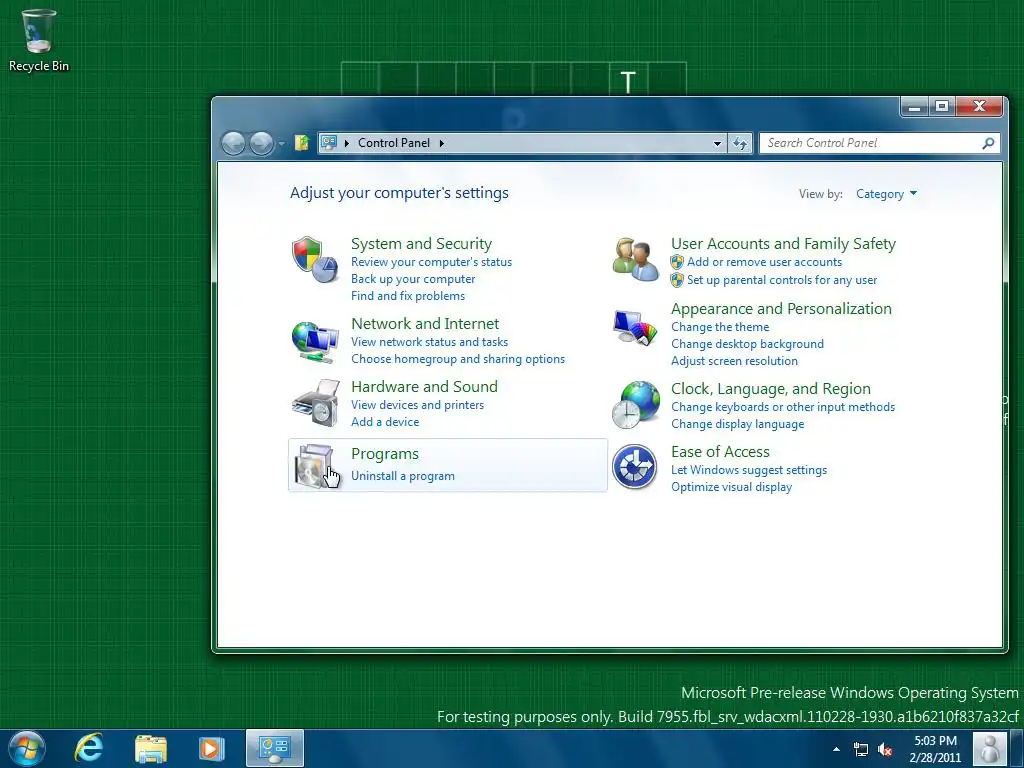Open recent pages dropdown arrow

point(281,143)
